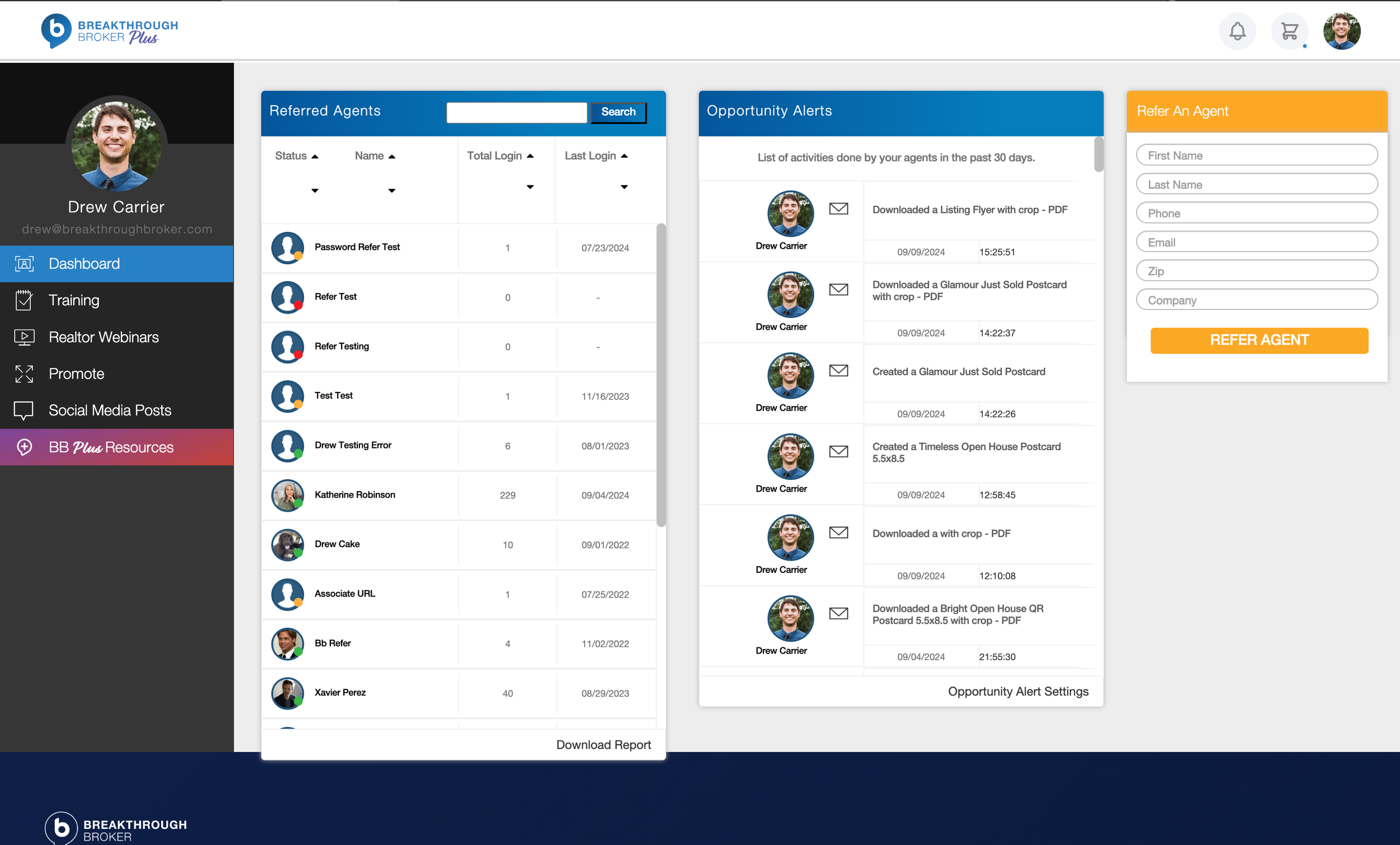Sort Last Login column ascending arrow
Viewport: 1400px width, 845px height.
pyautogui.click(x=624, y=156)
